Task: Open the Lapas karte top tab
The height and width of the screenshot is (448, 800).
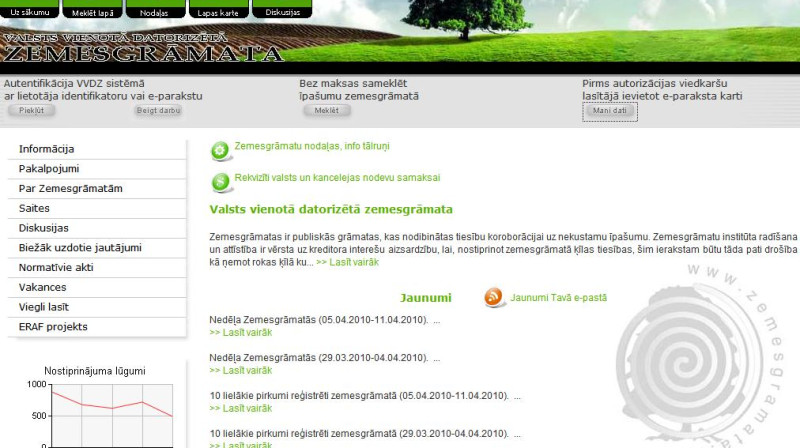Action: [x=219, y=10]
